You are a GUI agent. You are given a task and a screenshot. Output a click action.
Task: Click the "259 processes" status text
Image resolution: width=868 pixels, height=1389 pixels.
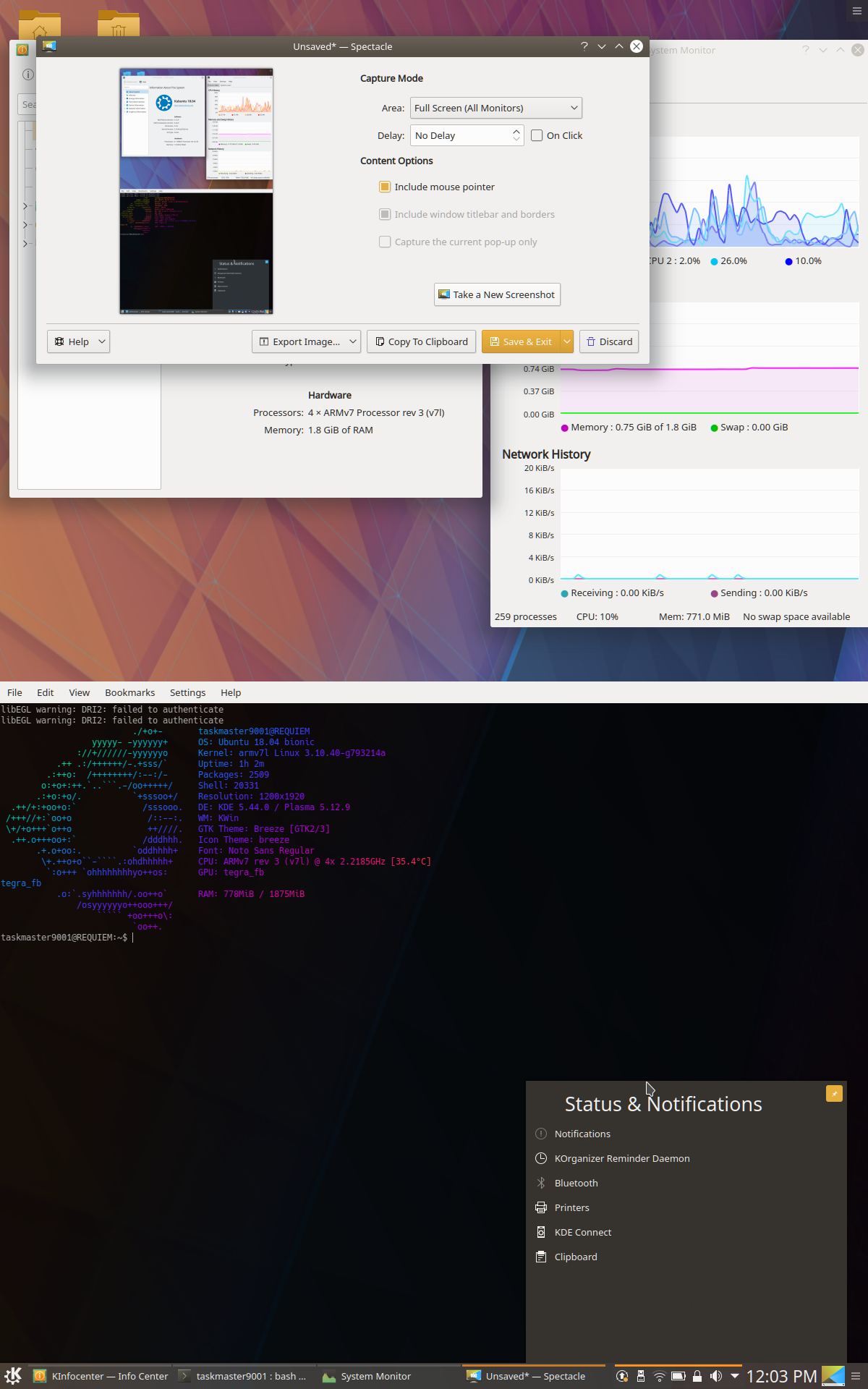[526, 617]
